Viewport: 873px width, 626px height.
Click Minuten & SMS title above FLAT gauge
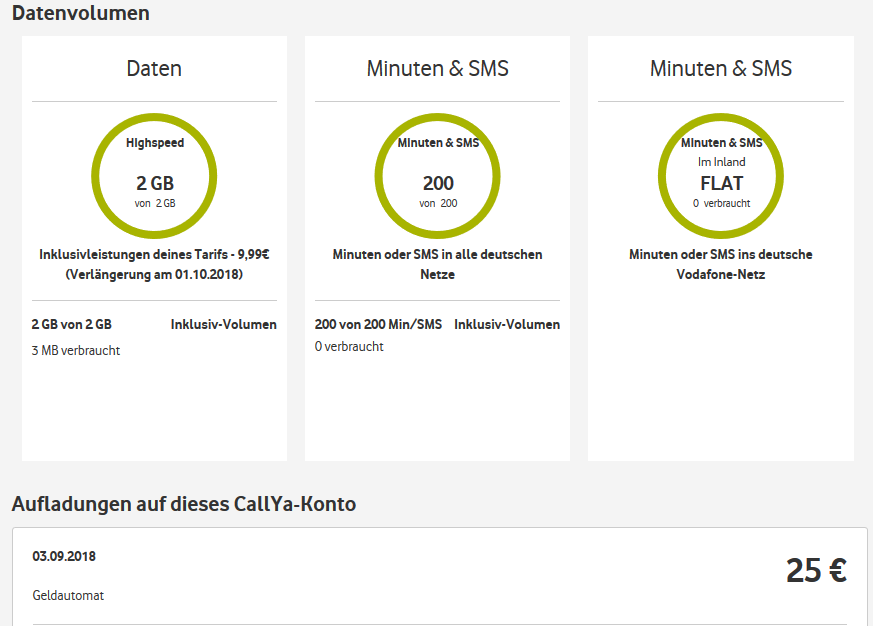[720, 68]
